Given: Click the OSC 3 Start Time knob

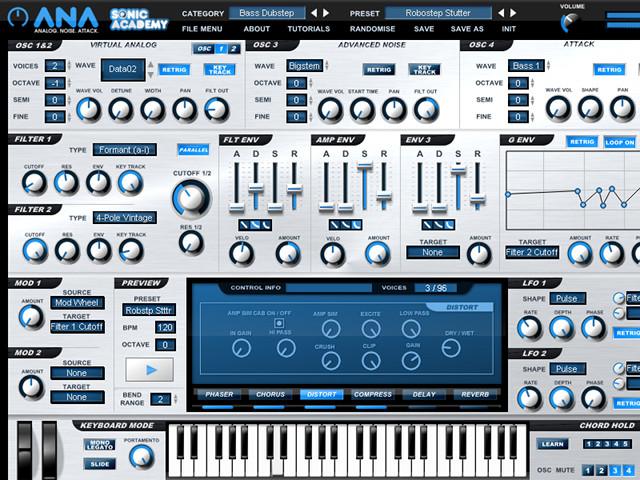Looking at the screenshot, I should 362,110.
